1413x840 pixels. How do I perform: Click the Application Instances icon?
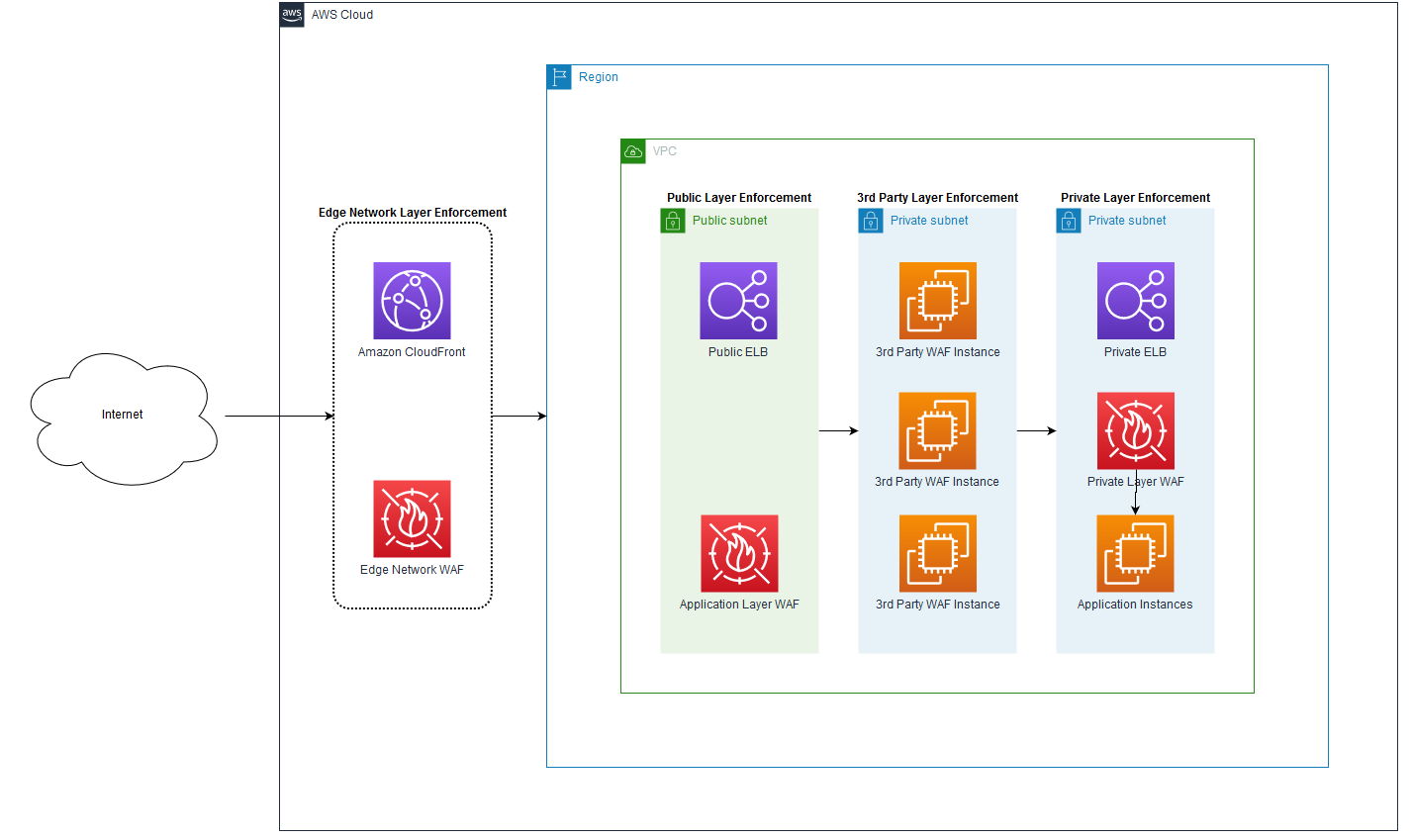pyautogui.click(x=1135, y=553)
